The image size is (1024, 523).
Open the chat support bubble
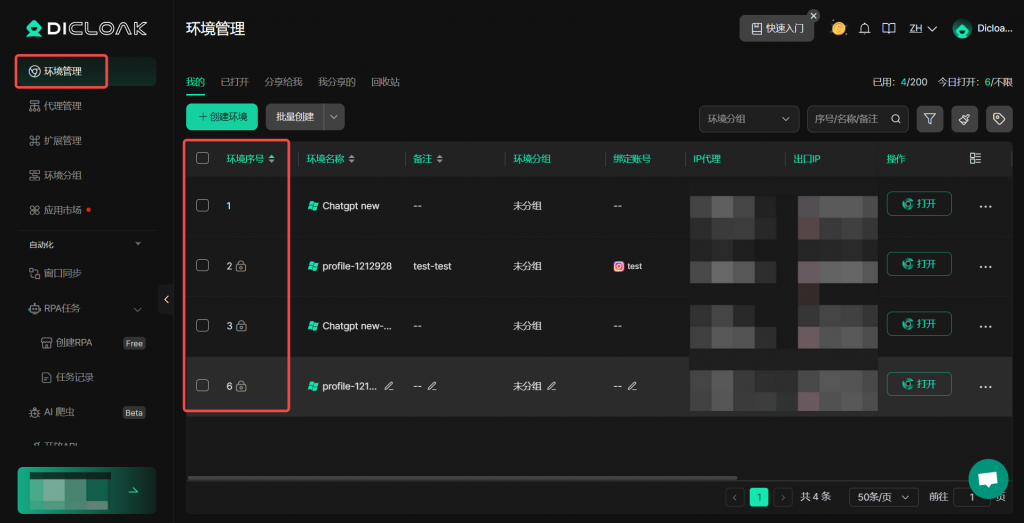click(x=988, y=479)
